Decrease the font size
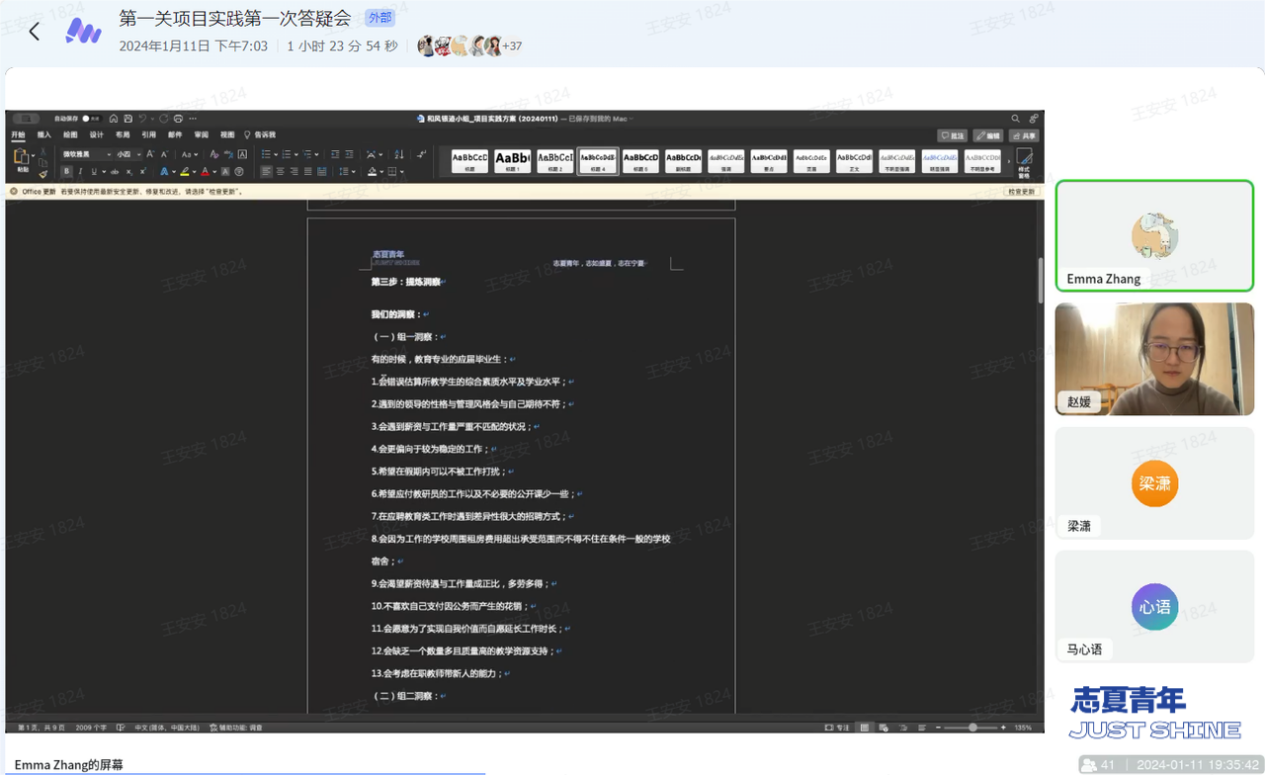 click(x=164, y=154)
